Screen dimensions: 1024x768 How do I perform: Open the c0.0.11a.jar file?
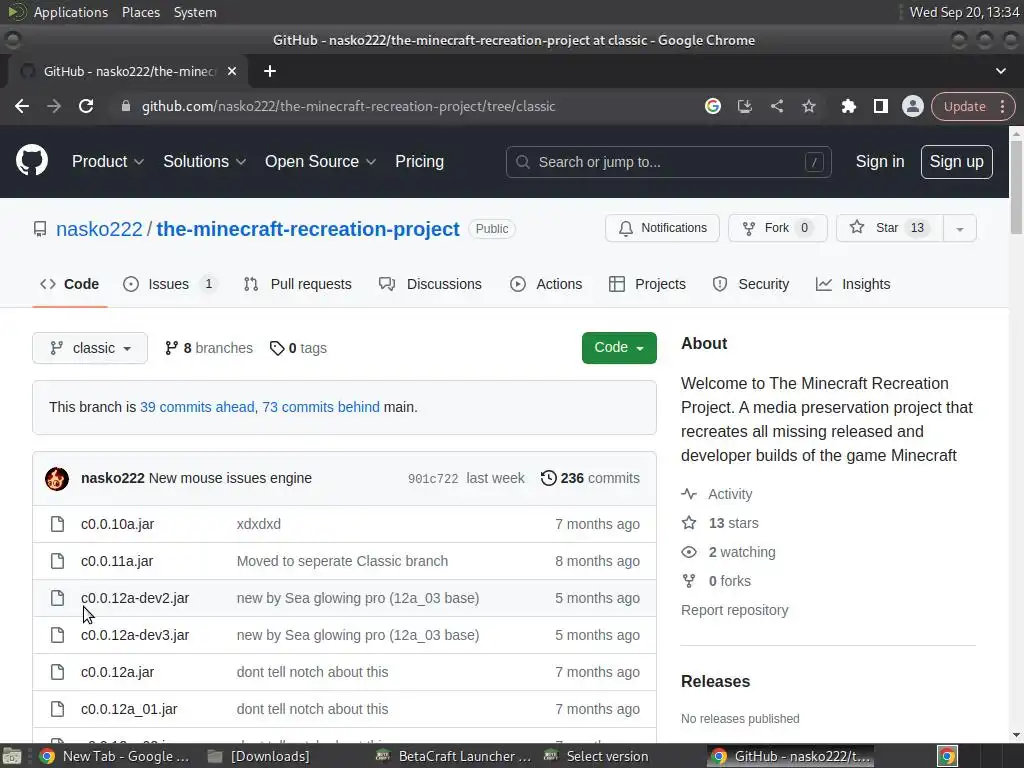[117, 561]
